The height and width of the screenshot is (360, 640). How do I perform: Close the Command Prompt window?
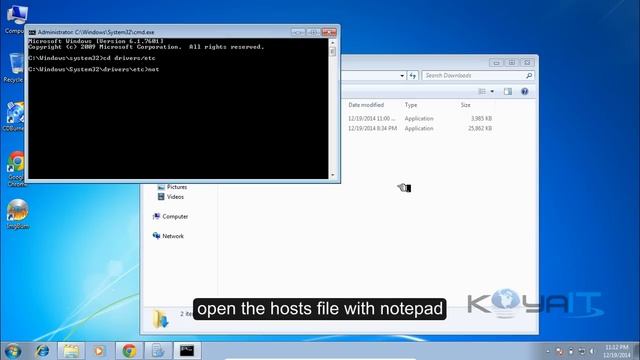click(x=329, y=32)
